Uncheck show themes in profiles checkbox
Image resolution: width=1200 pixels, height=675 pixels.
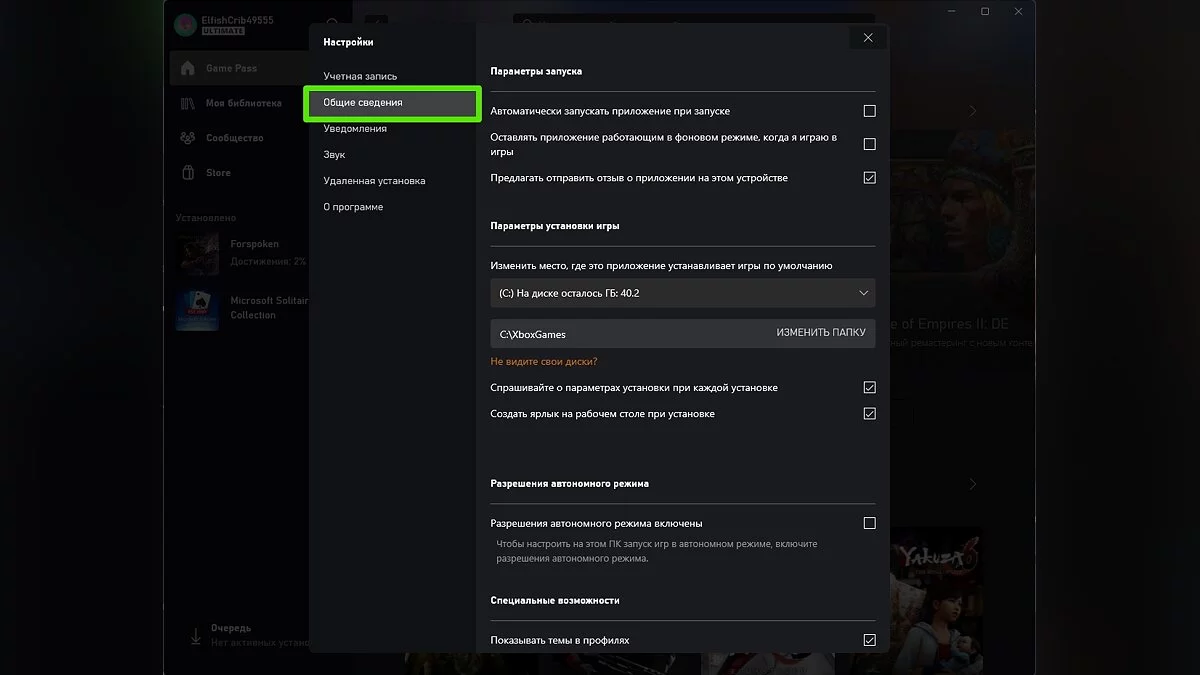pyautogui.click(x=869, y=640)
